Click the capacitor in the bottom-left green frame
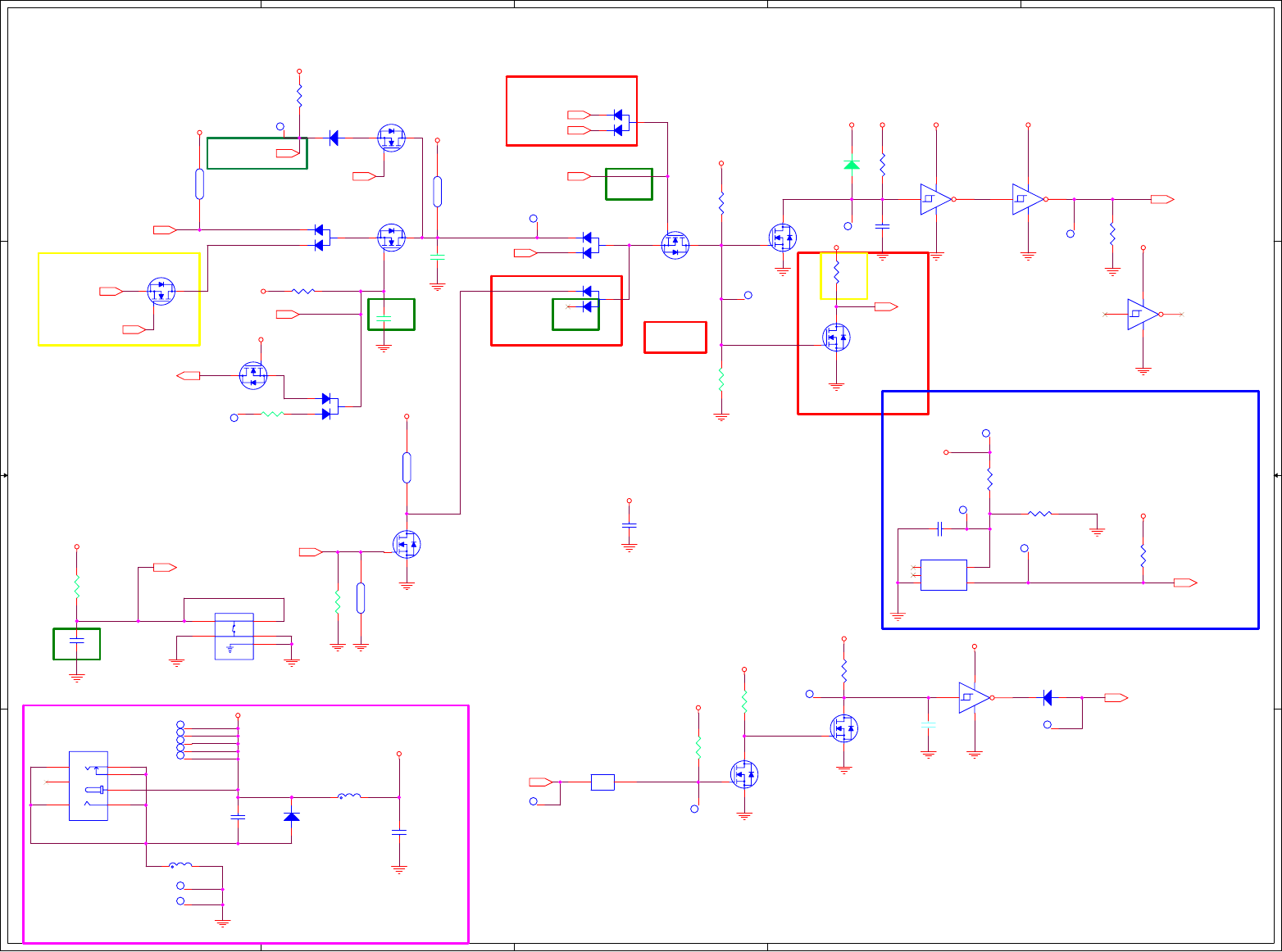The width and height of the screenshot is (1282, 952). click(x=77, y=641)
